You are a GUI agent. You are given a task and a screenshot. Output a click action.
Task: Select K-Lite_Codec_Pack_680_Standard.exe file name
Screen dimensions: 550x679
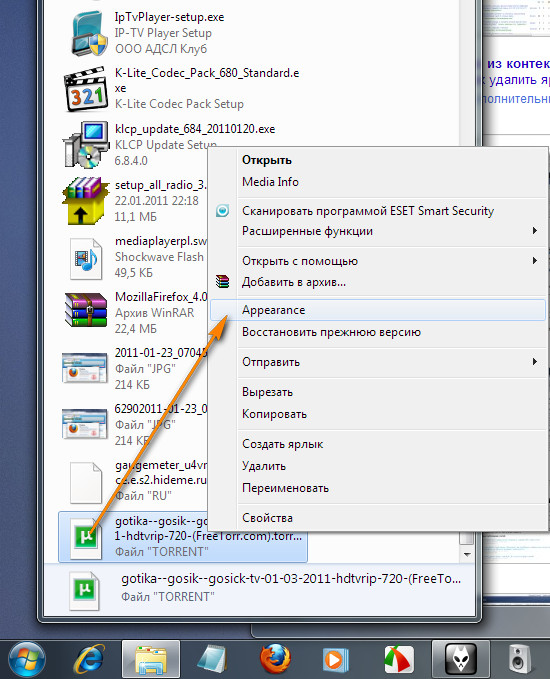207,81
